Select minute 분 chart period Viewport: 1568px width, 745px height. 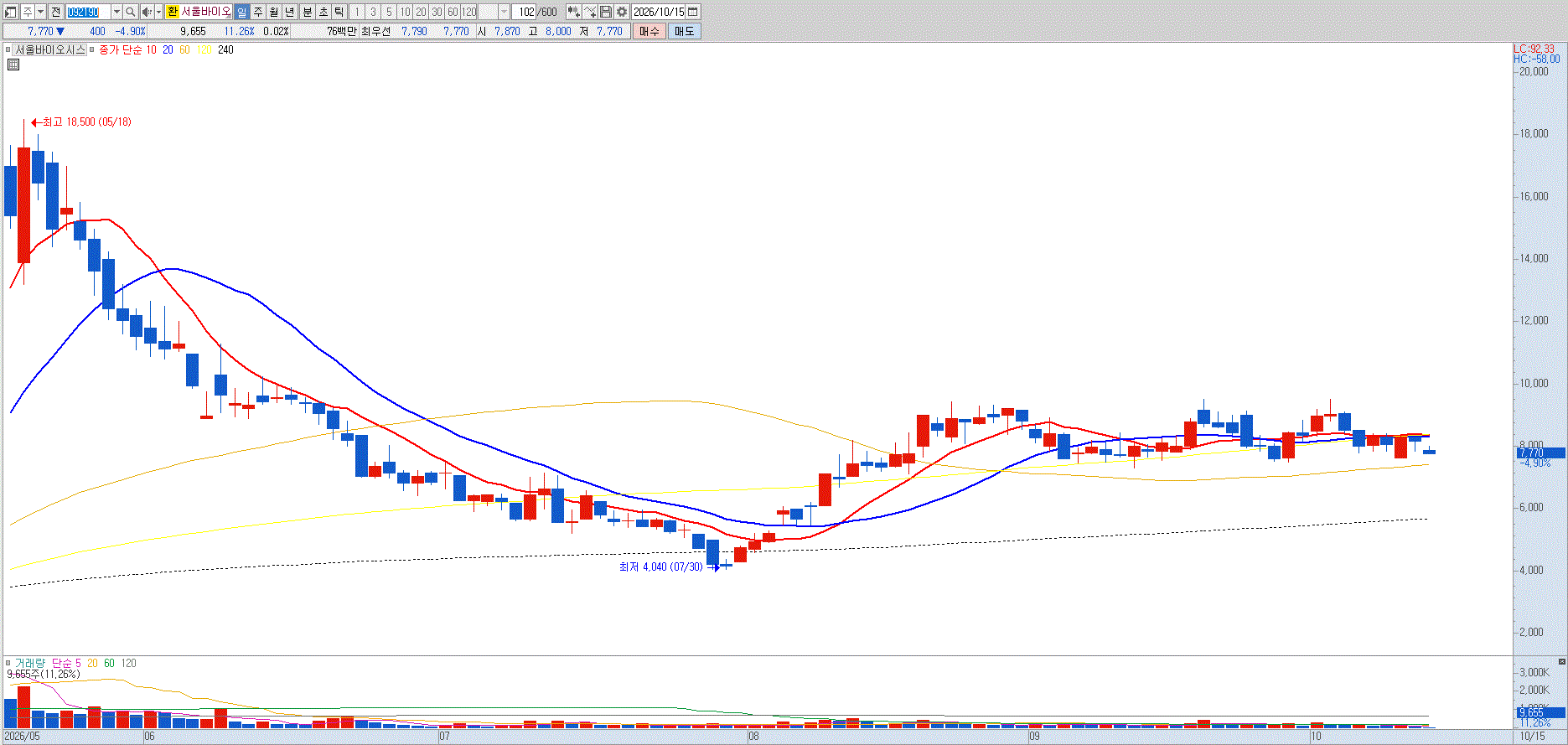[308, 12]
